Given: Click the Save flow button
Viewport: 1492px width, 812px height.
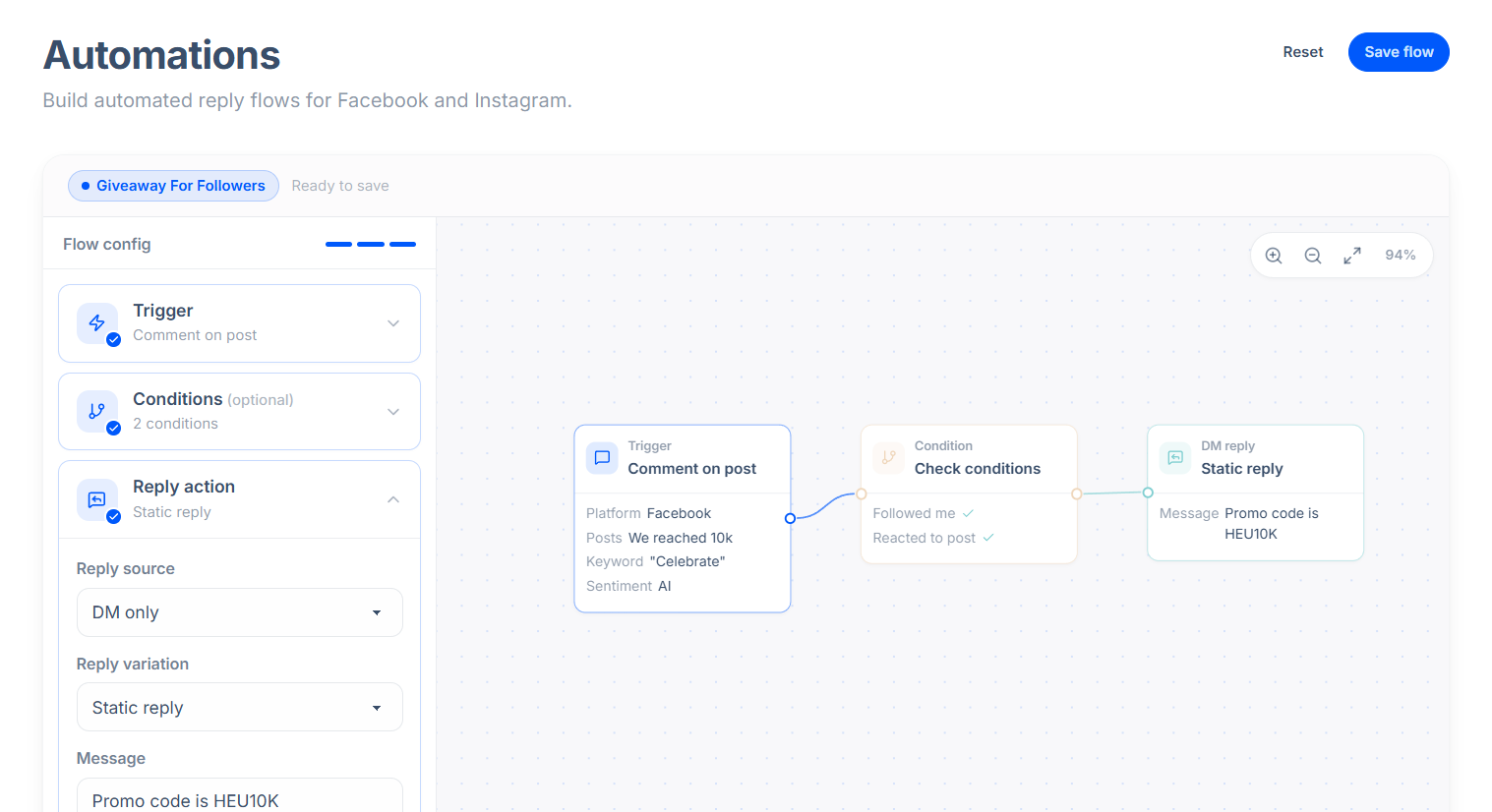Looking at the screenshot, I should [1399, 52].
